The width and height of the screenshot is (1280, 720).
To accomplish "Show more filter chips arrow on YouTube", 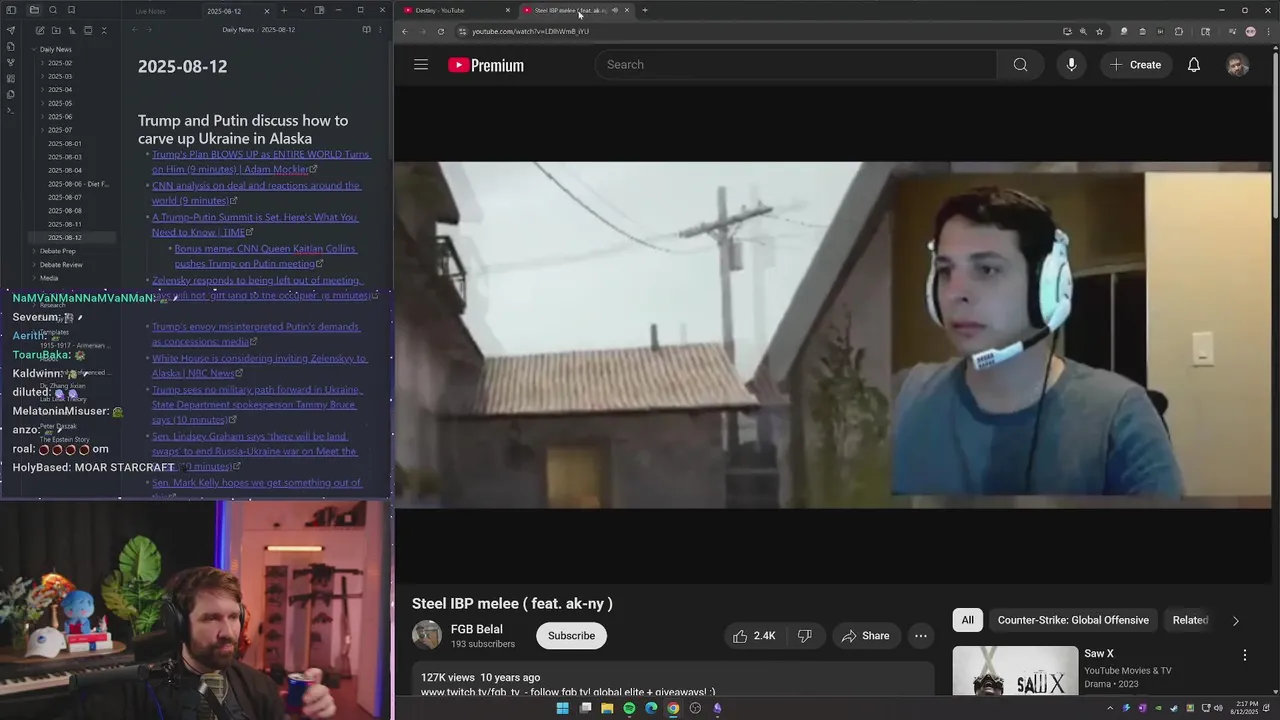I will tap(1235, 621).
